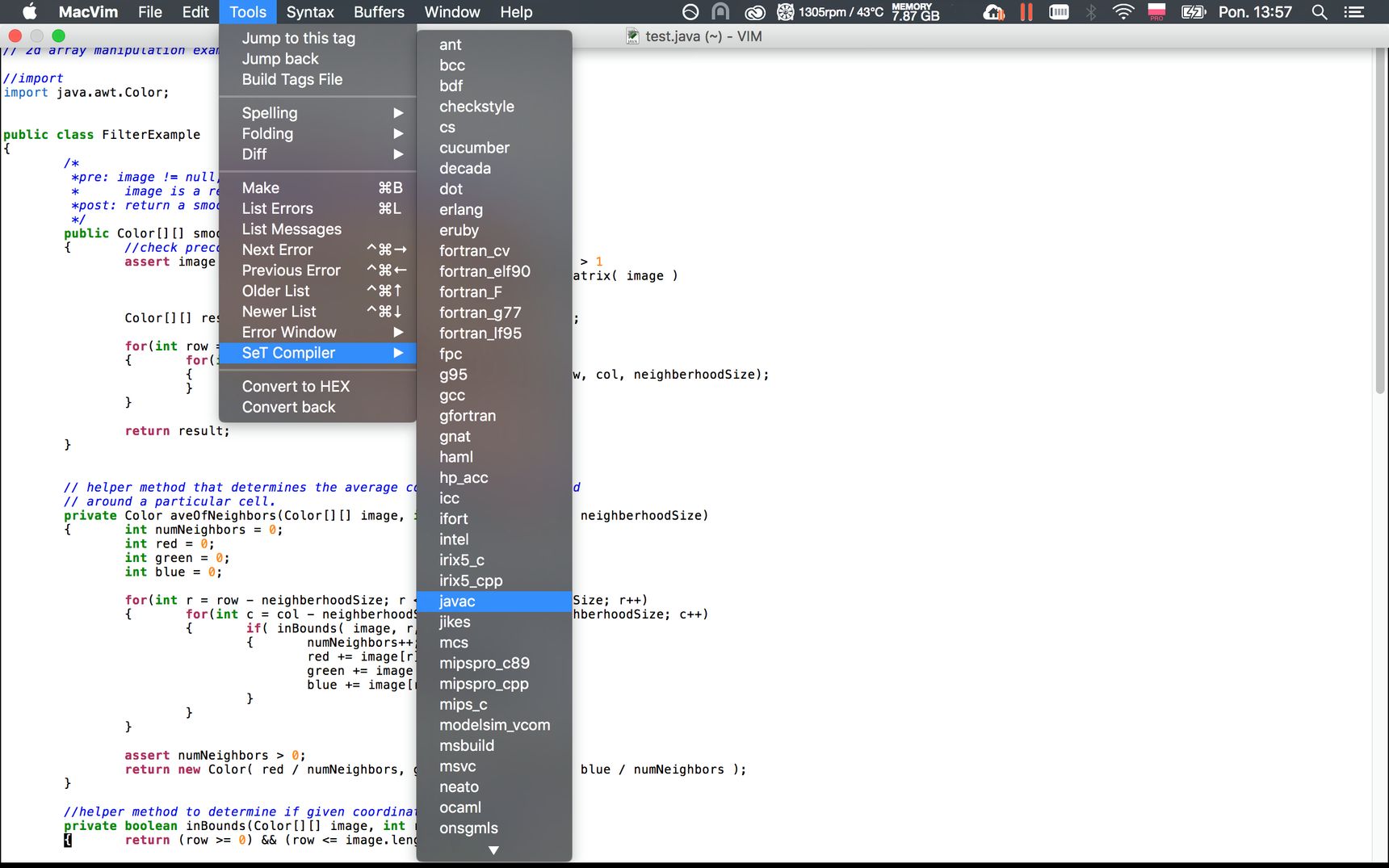Click 'return result;' line in editor

177,431
